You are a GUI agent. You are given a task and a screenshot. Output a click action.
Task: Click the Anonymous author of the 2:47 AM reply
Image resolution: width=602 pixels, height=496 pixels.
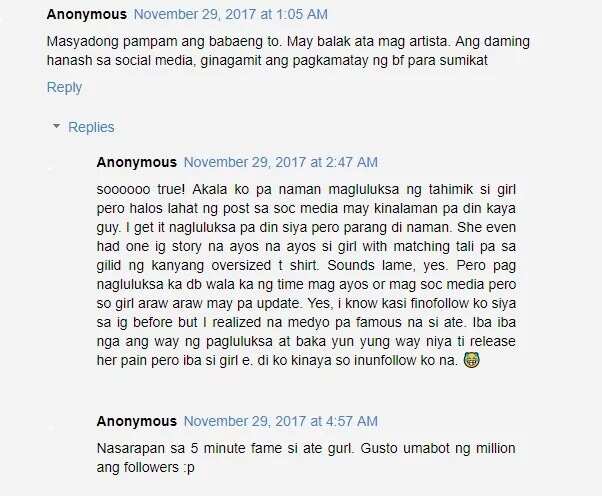coord(137,162)
